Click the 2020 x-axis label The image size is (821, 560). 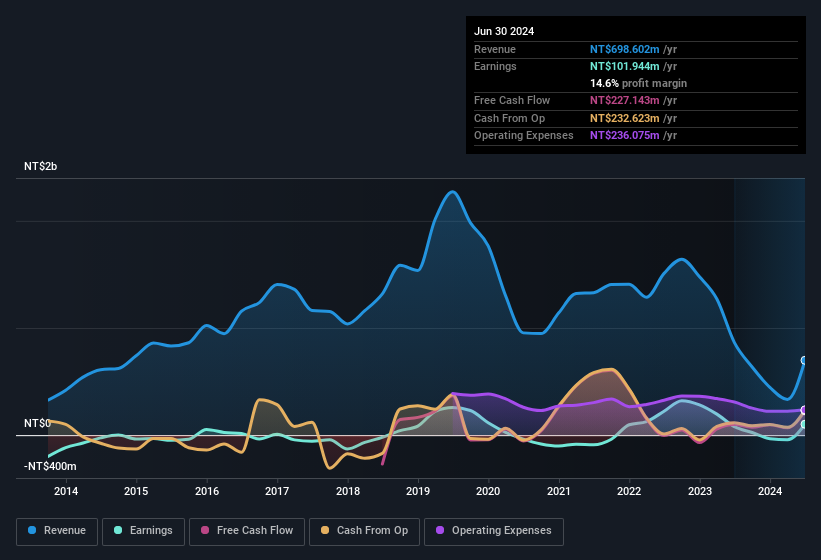point(488,491)
